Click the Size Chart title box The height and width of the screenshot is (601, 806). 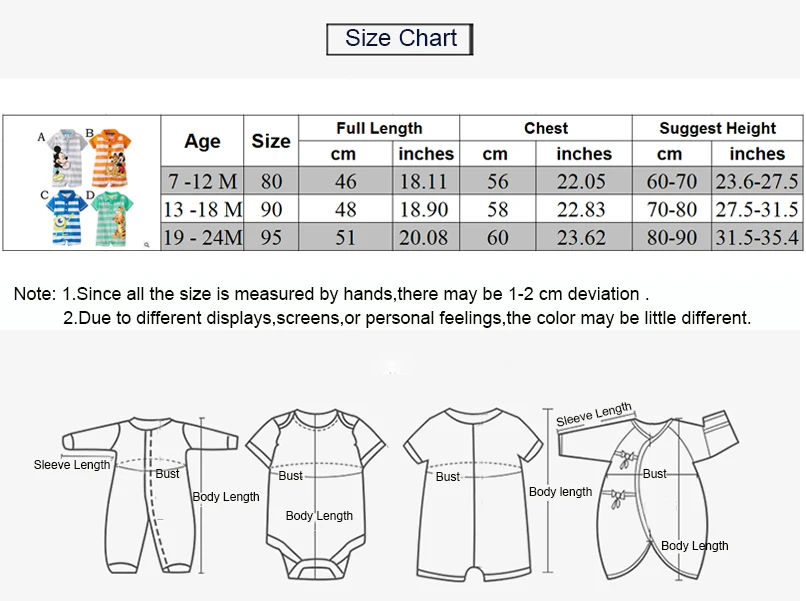coord(399,39)
